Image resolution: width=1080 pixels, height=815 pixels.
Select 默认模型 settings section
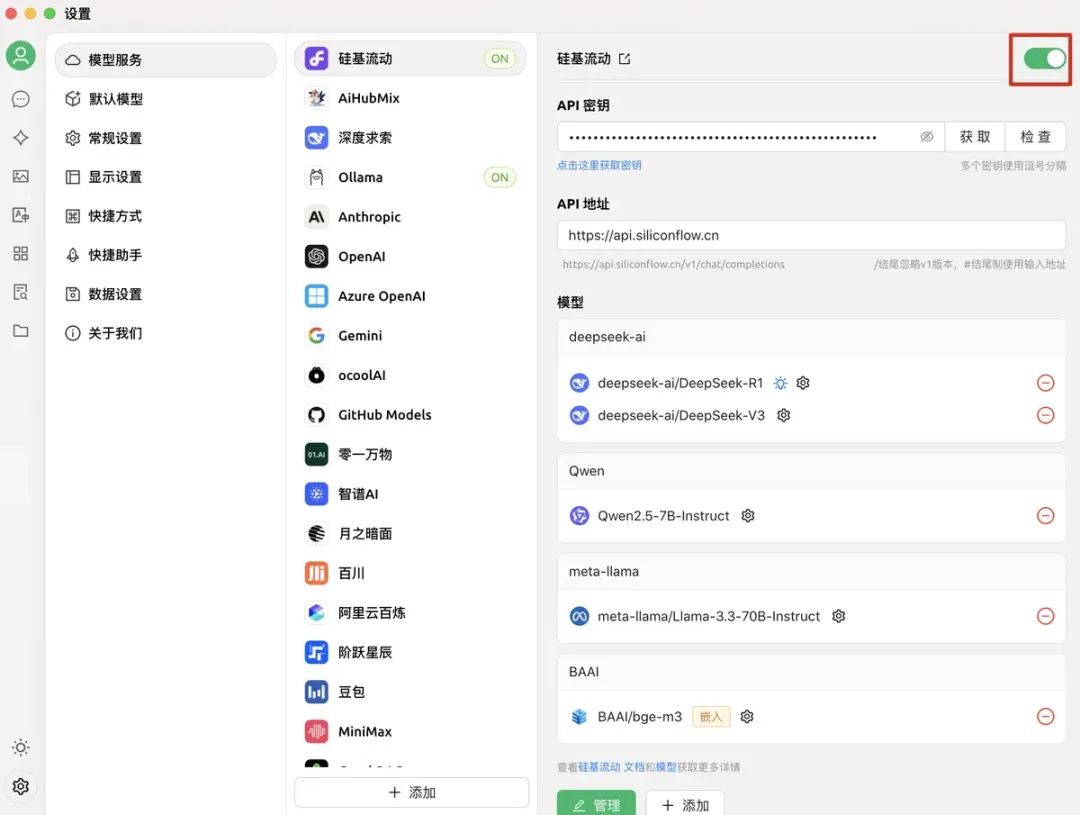tap(165, 99)
